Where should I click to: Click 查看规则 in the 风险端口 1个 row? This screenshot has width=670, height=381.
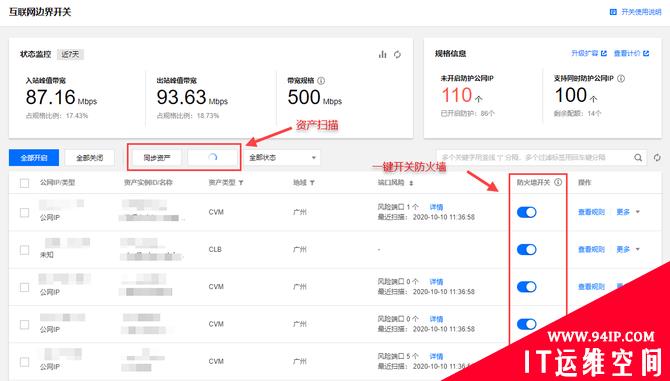coord(591,212)
